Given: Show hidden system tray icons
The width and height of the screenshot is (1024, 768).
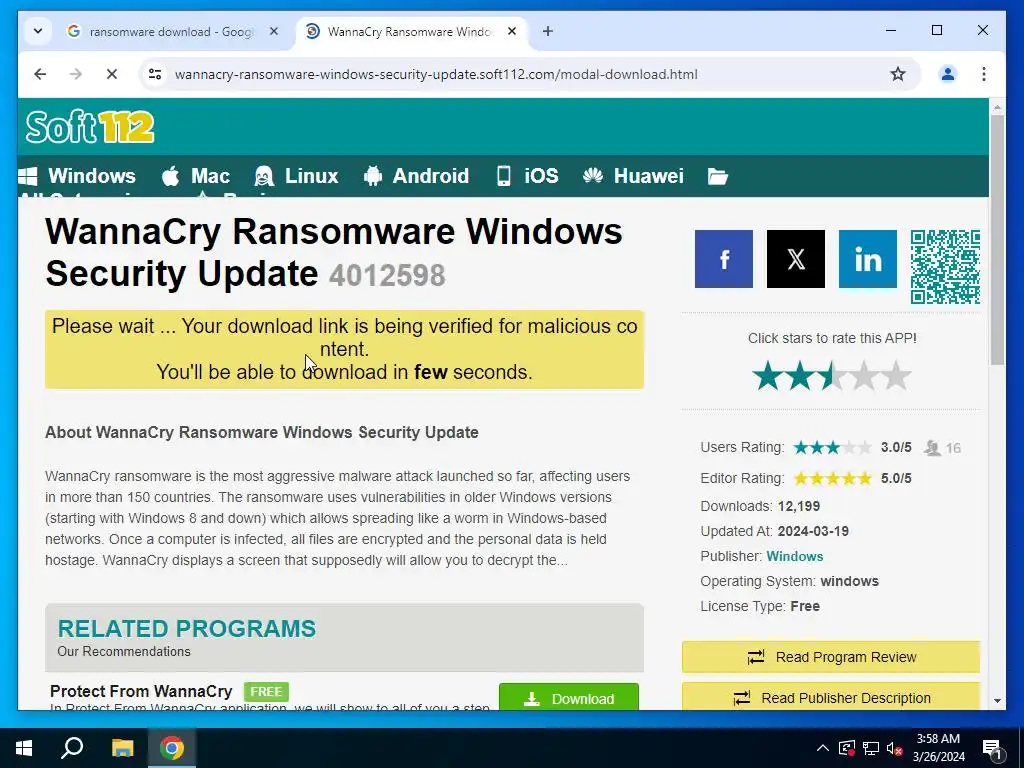Looking at the screenshot, I should pos(823,748).
